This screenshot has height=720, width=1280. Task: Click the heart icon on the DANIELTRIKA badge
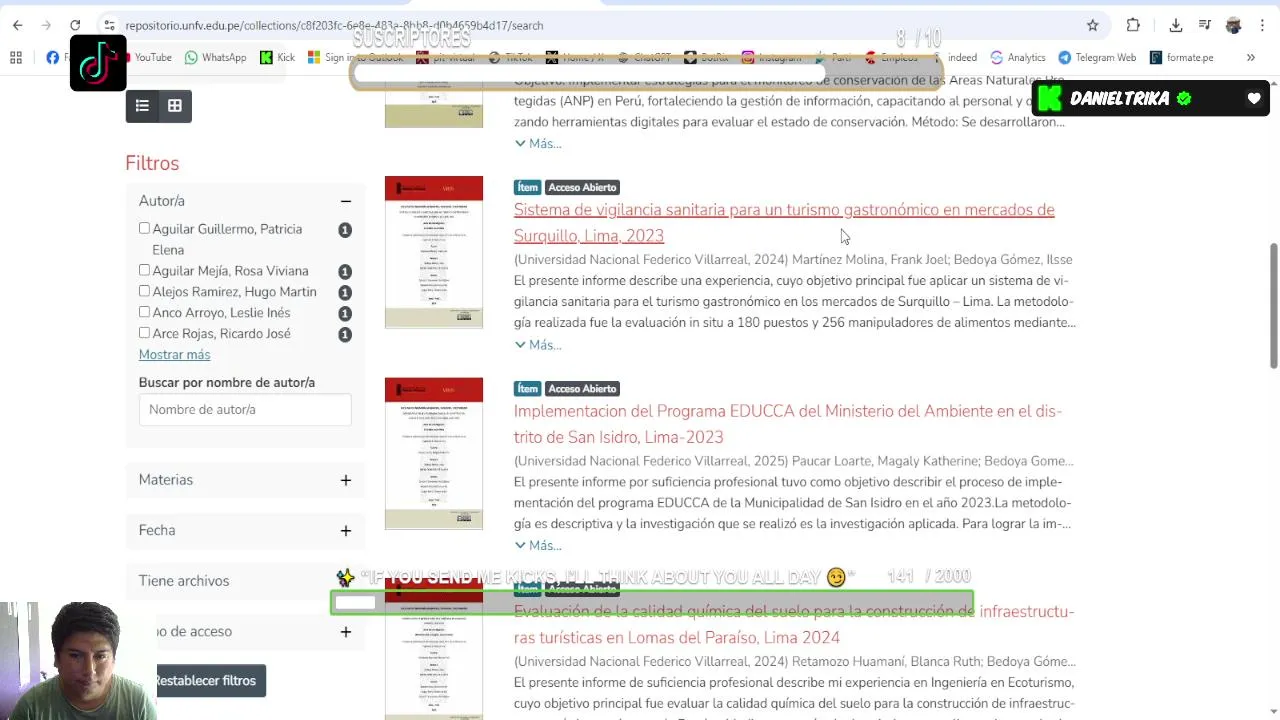point(1254,98)
